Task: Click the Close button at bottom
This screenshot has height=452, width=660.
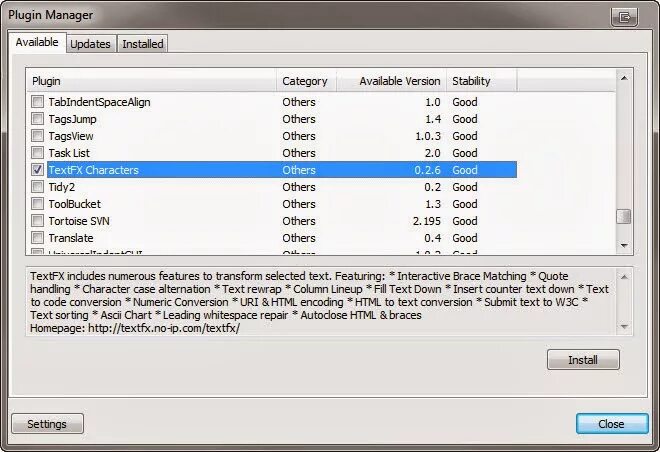Action: (612, 424)
